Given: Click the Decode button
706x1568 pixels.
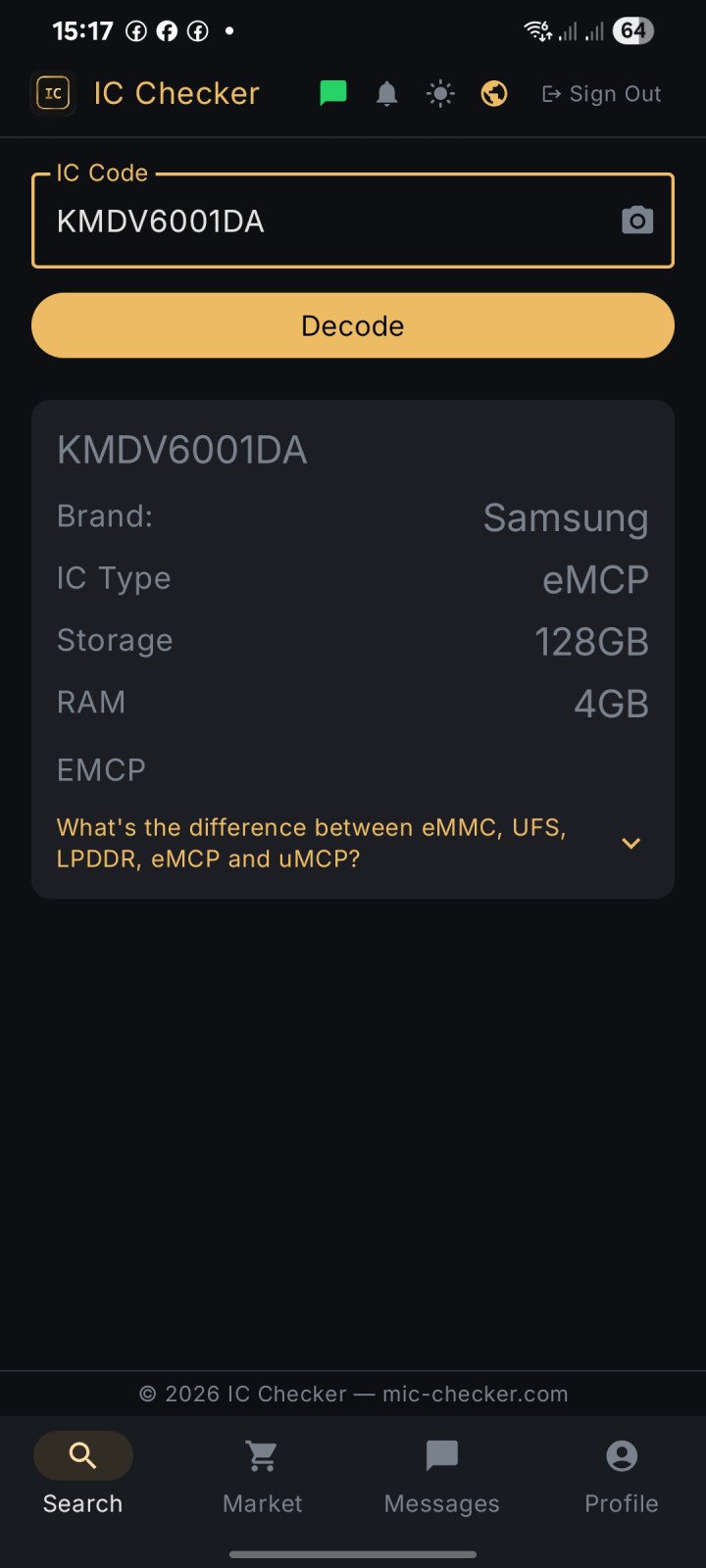Looking at the screenshot, I should pos(353,325).
